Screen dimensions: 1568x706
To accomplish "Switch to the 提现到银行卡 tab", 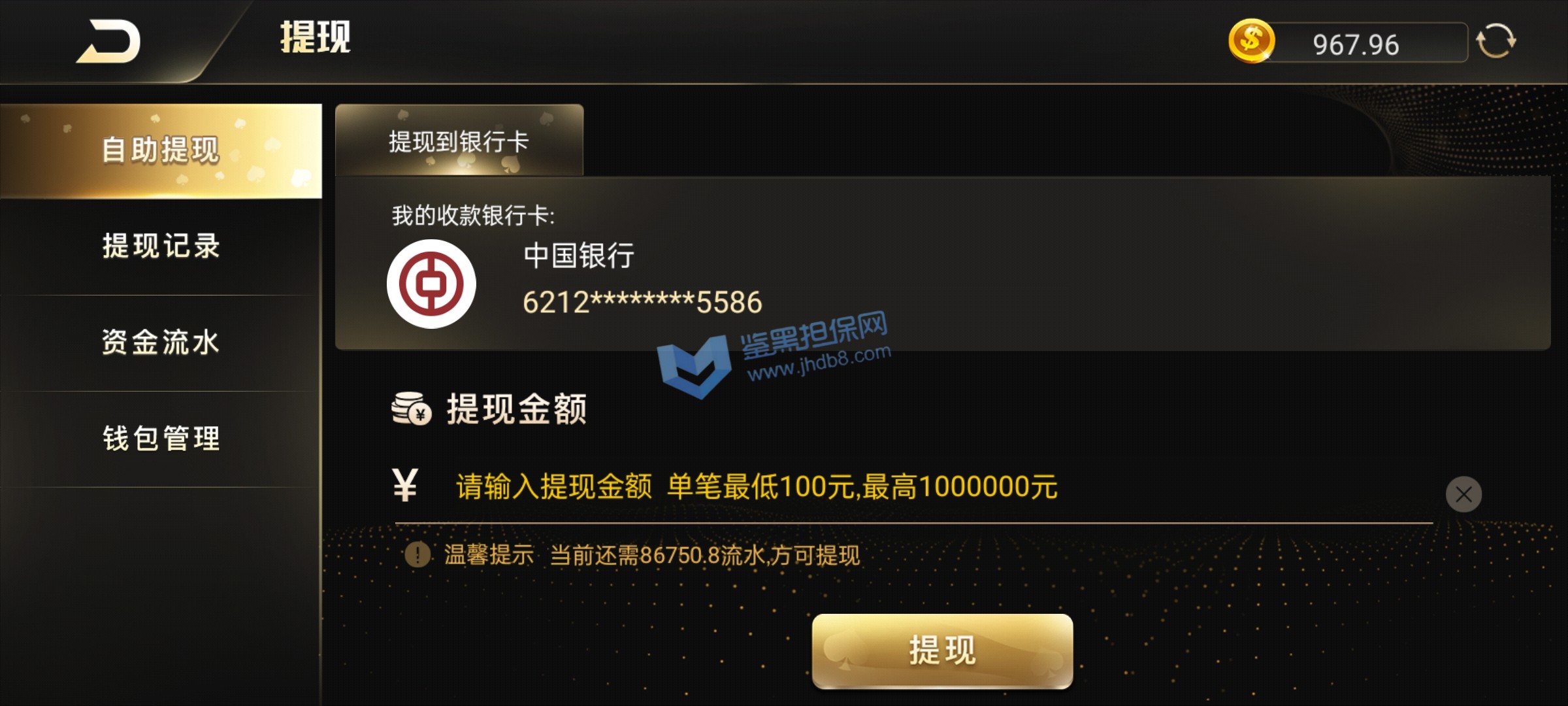I will (459, 141).
